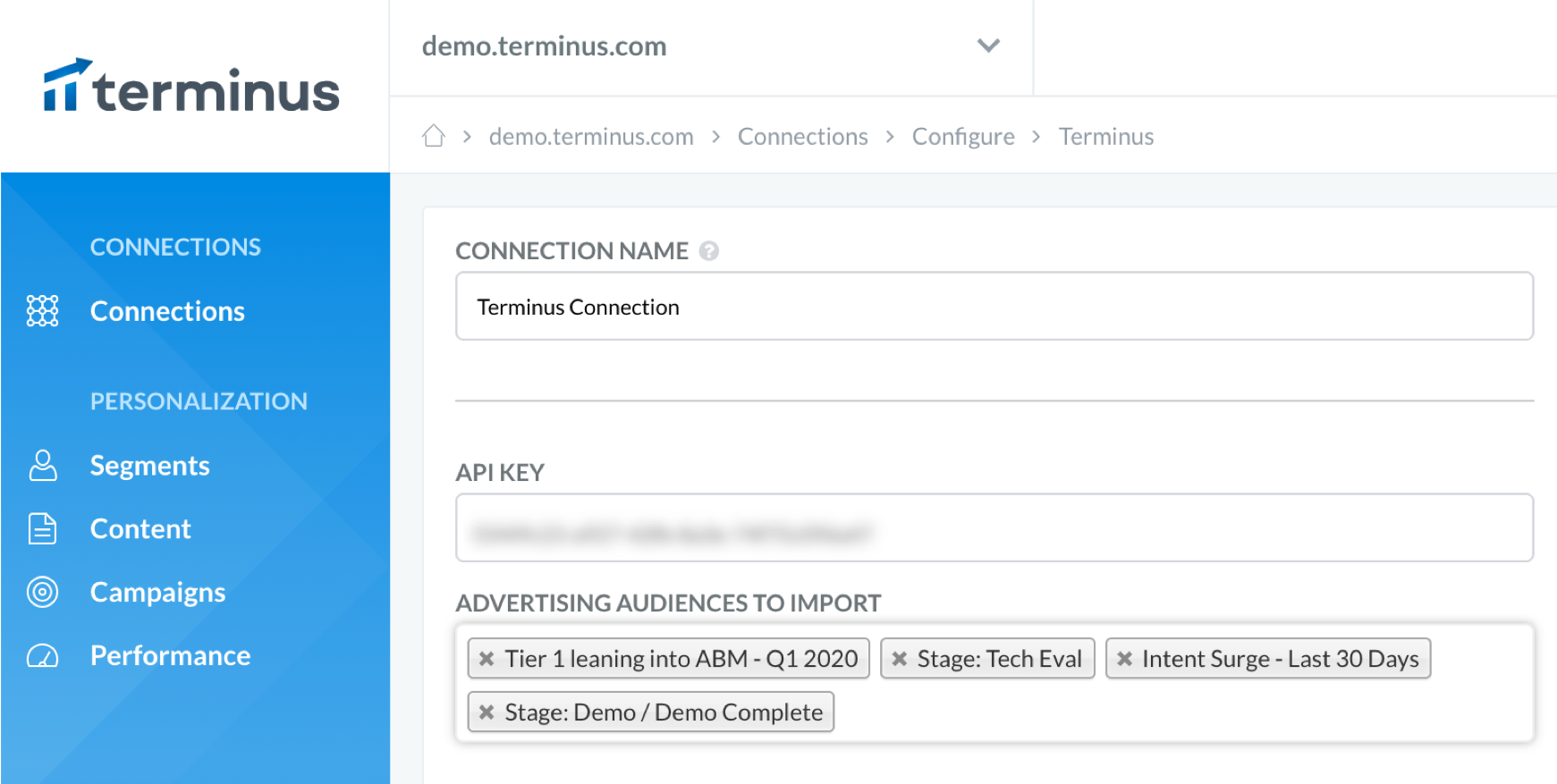Click the PERSONALIZATION section heading

click(x=199, y=401)
